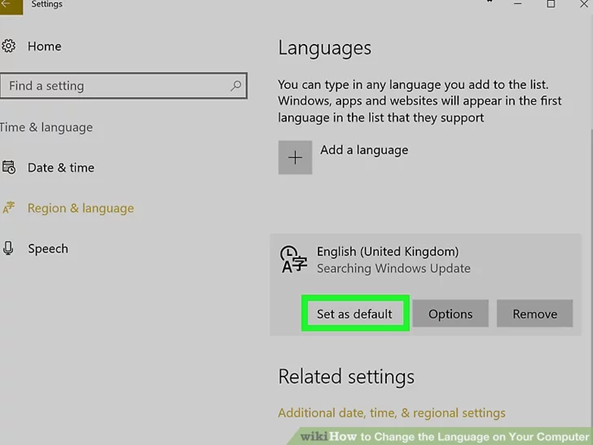
Task: Click the Date & time calendar icon
Action: pyautogui.click(x=9, y=167)
